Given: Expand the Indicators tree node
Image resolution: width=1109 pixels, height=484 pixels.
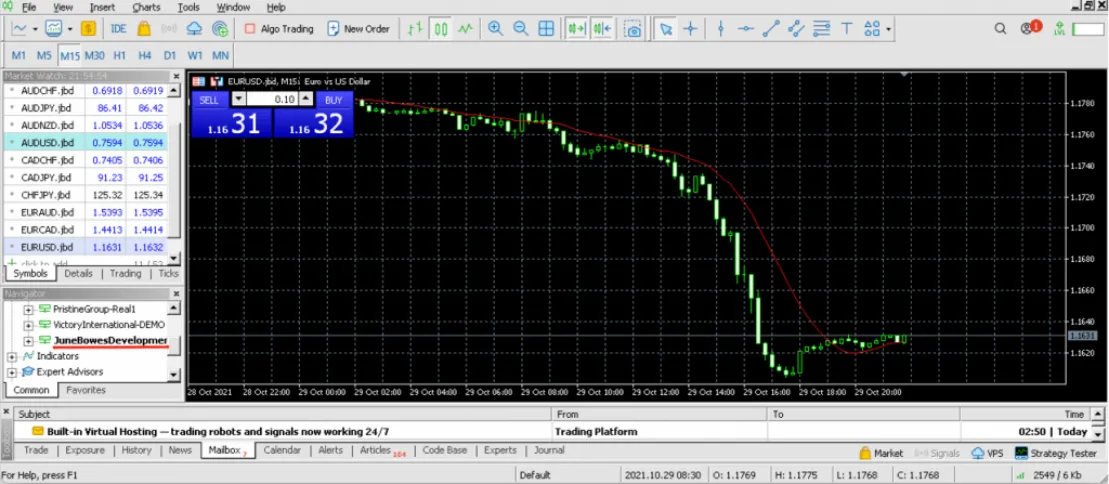Looking at the screenshot, I should coord(12,356).
